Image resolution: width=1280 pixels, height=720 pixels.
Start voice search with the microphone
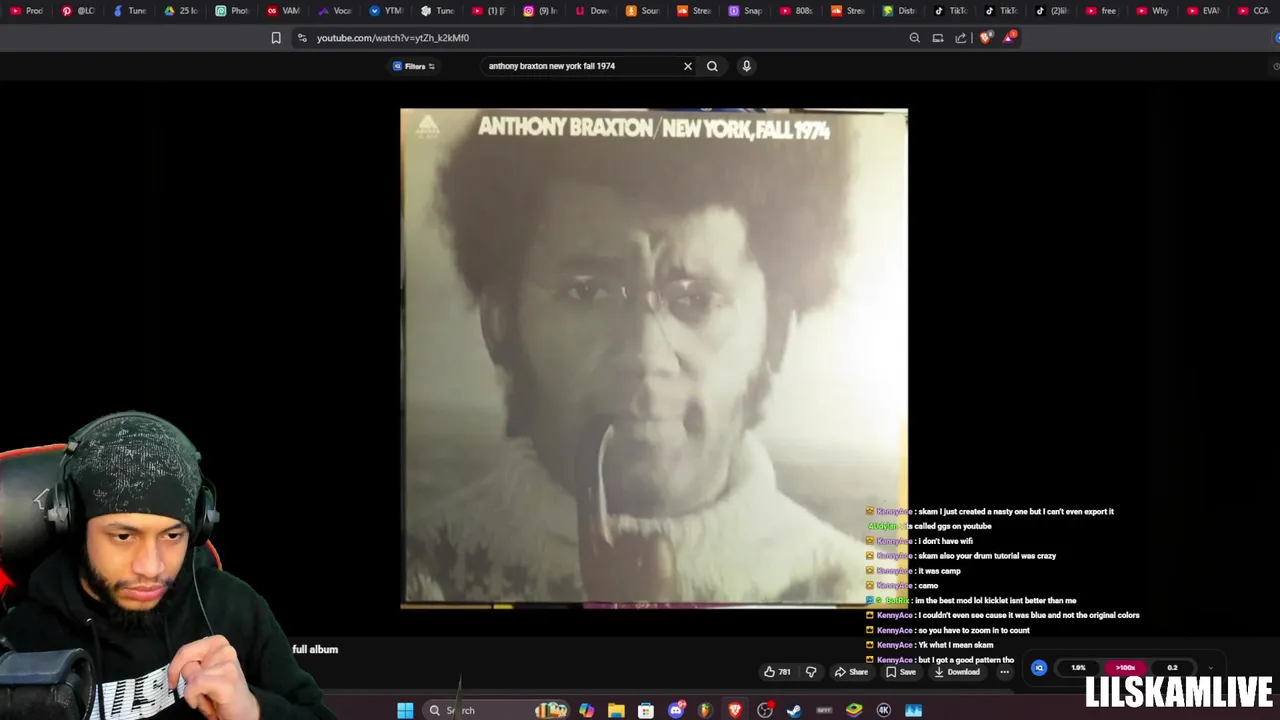click(746, 66)
